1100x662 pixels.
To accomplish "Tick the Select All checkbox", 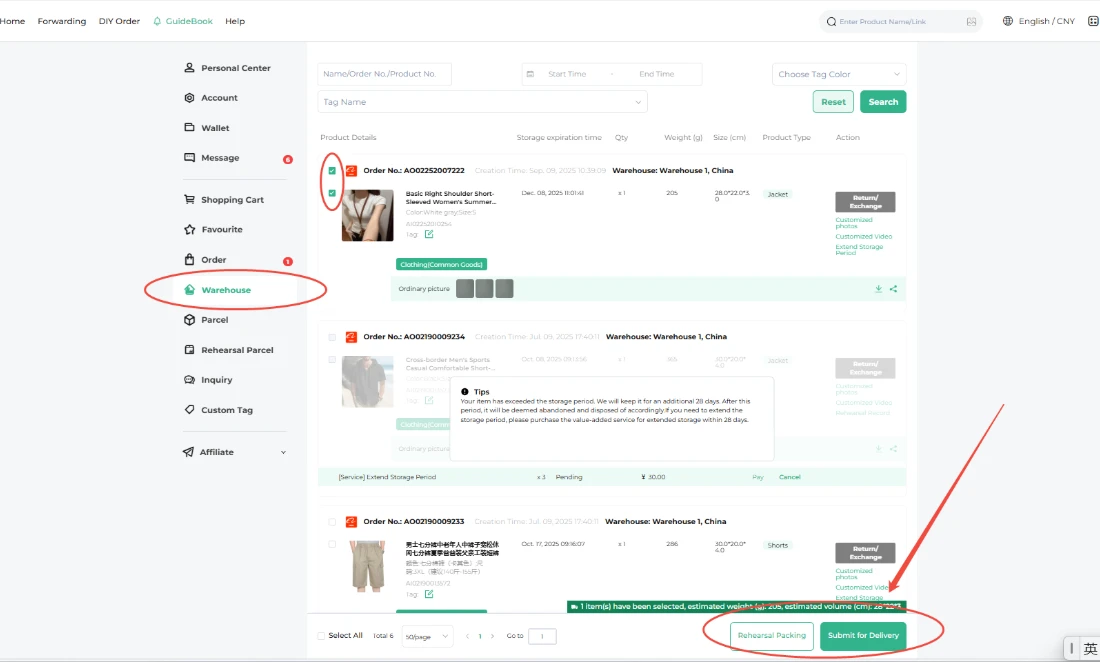I will [321, 636].
